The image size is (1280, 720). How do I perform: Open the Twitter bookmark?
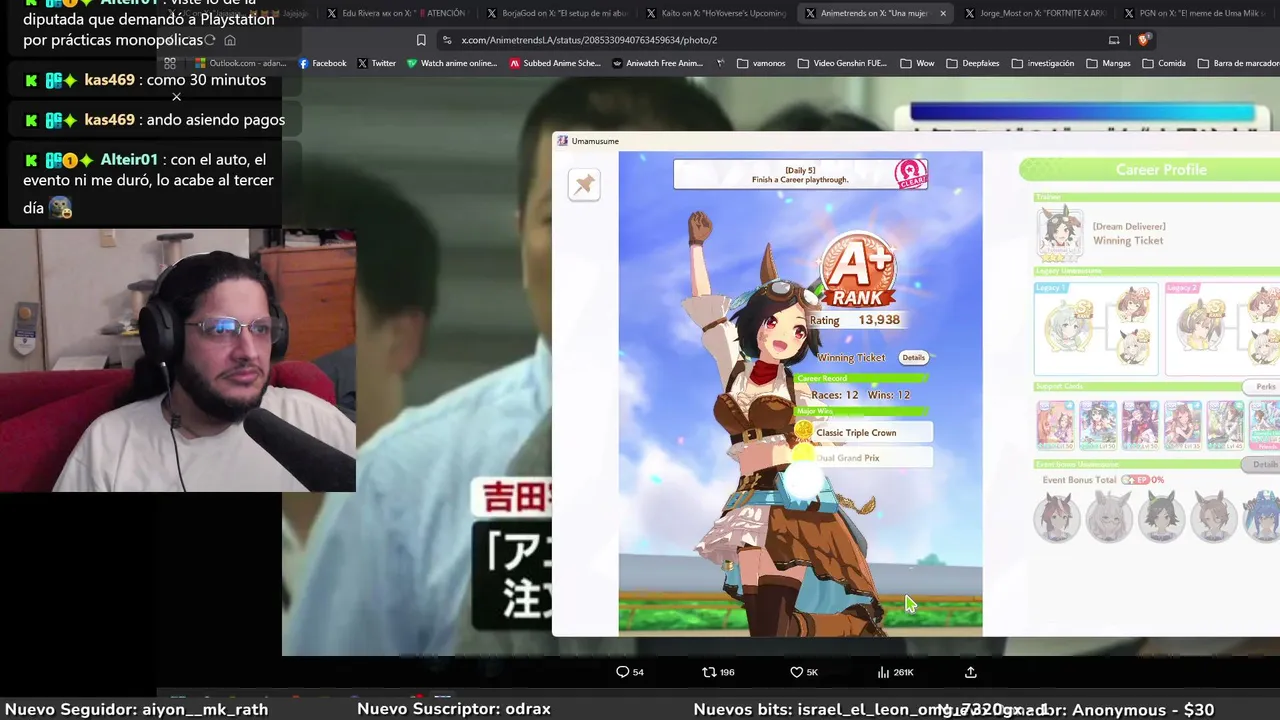376,63
